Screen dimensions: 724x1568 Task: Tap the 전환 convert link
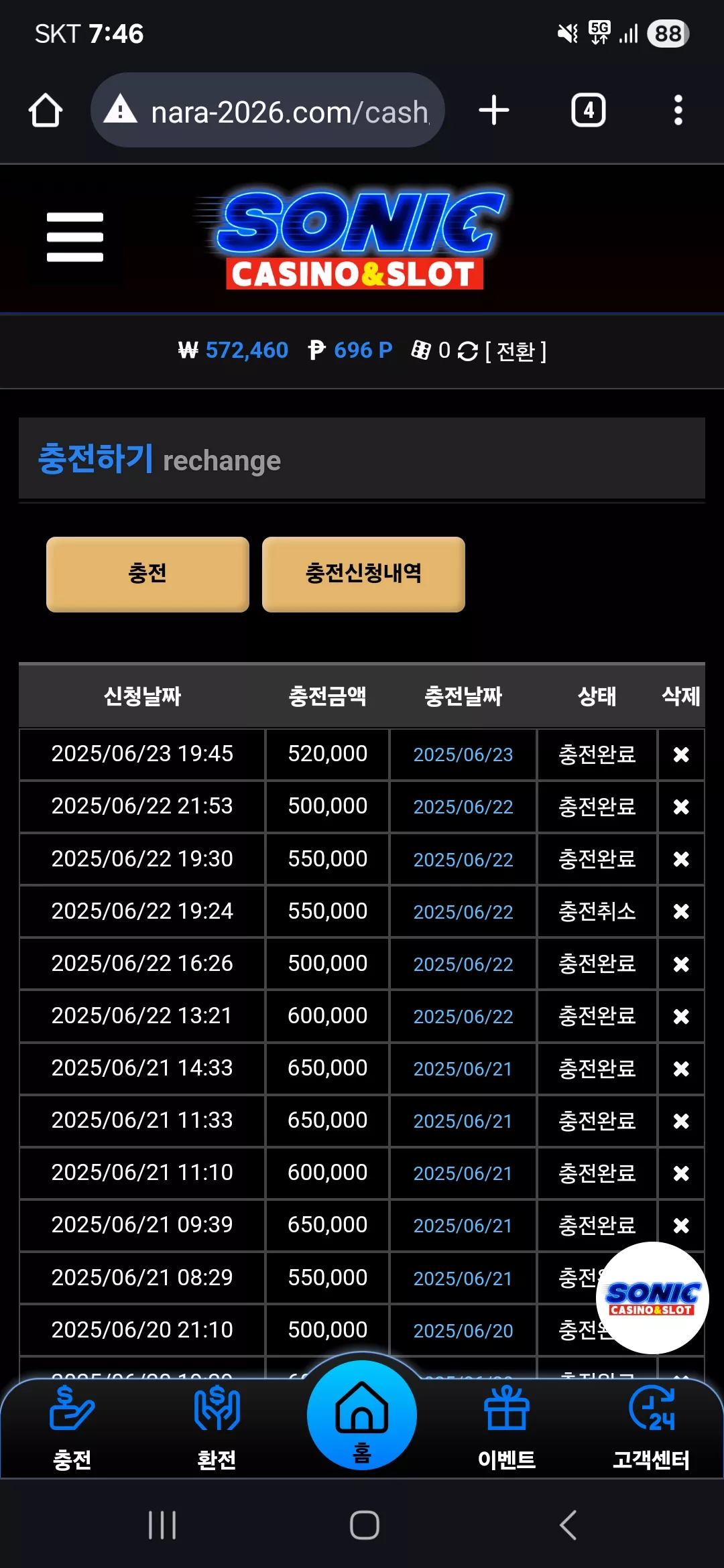coord(516,350)
